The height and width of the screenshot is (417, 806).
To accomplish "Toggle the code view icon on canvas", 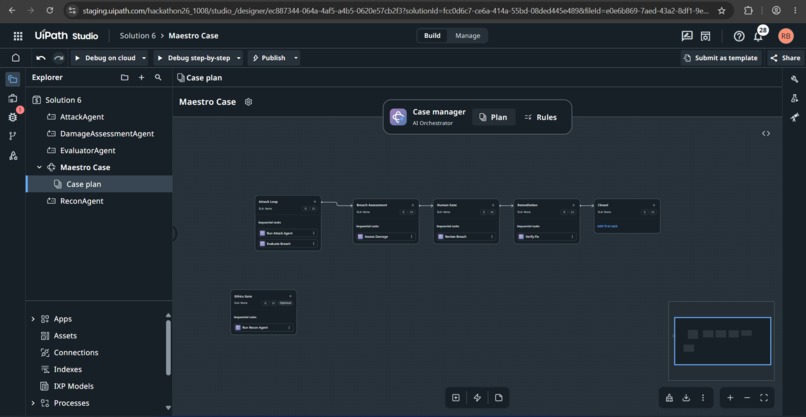I will point(766,134).
